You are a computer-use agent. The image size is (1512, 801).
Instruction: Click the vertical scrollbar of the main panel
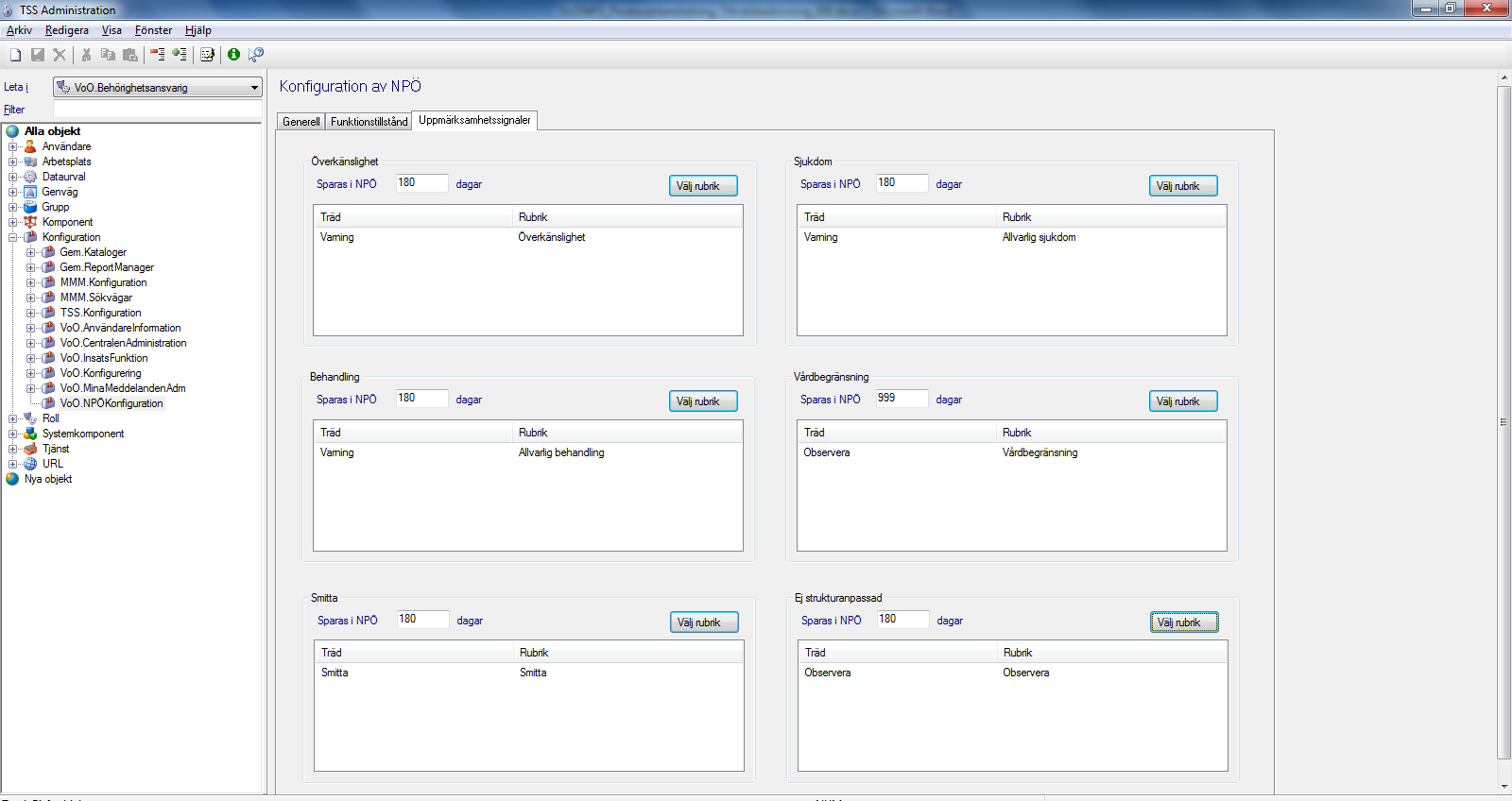click(x=1503, y=422)
